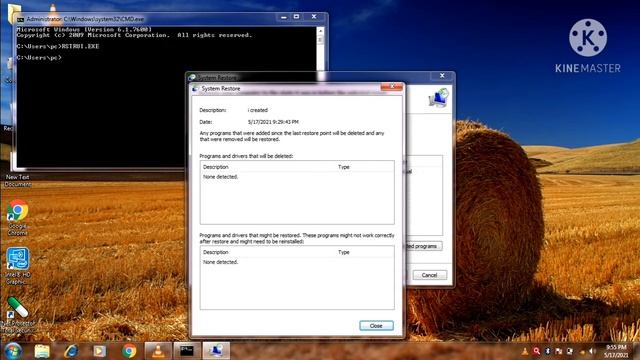Select 'None detected.' in the restored programs list
Image resolution: width=640 pixels, height=360 pixels.
coord(220,262)
